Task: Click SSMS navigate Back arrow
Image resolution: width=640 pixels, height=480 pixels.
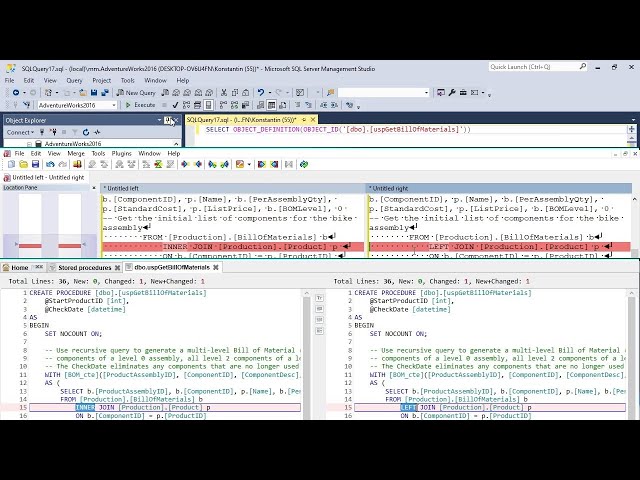Action: 16,93
